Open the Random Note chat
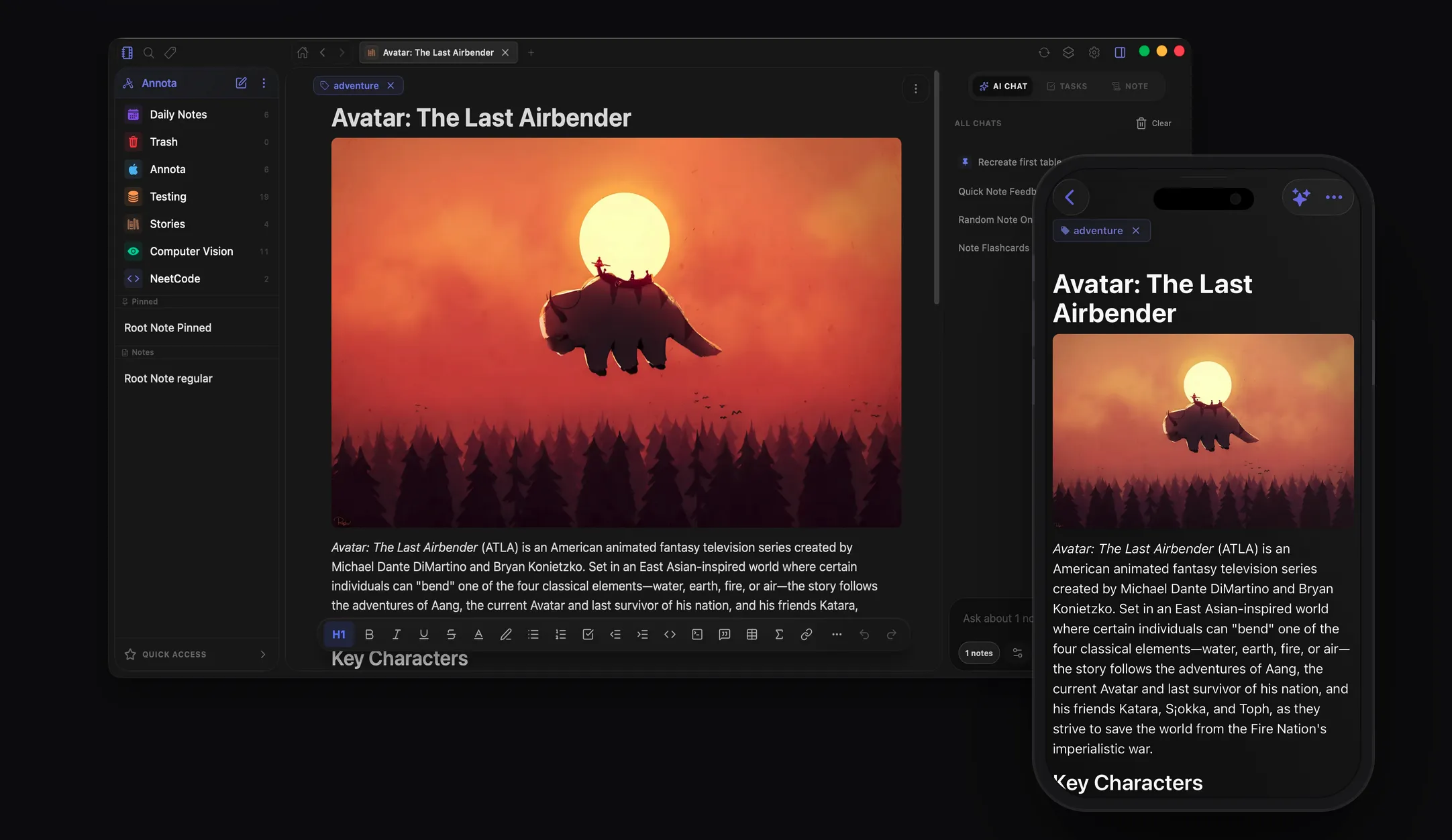1452x840 pixels. [995, 220]
